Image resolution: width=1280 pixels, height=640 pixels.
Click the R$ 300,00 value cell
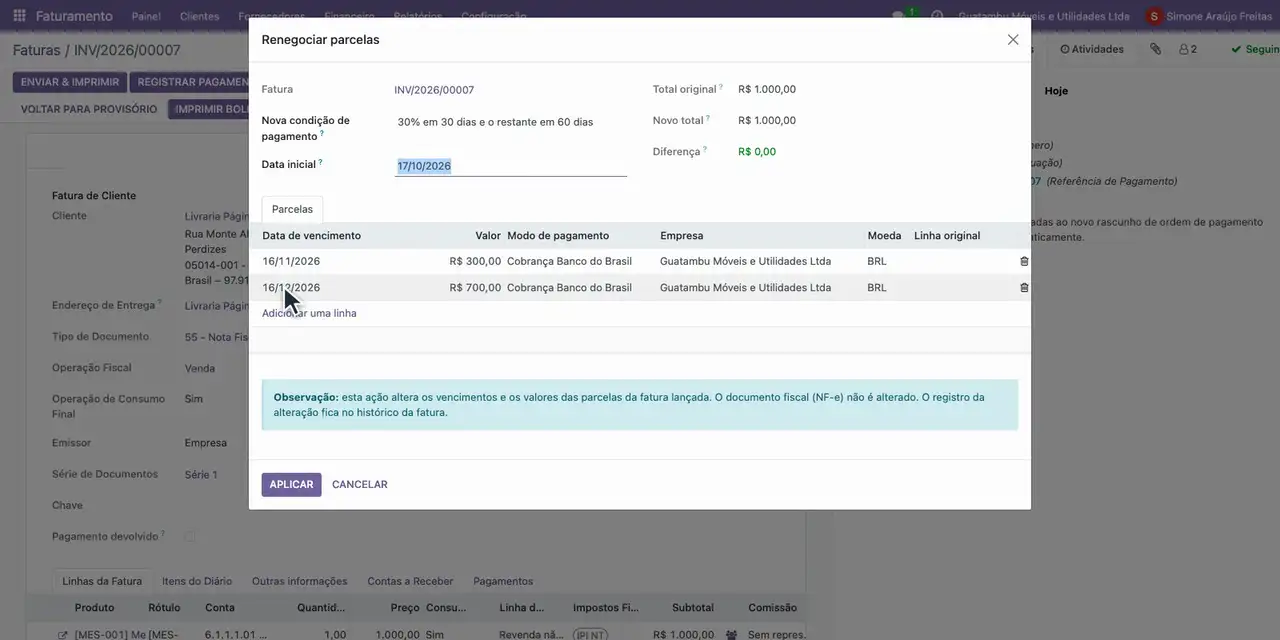(x=475, y=261)
